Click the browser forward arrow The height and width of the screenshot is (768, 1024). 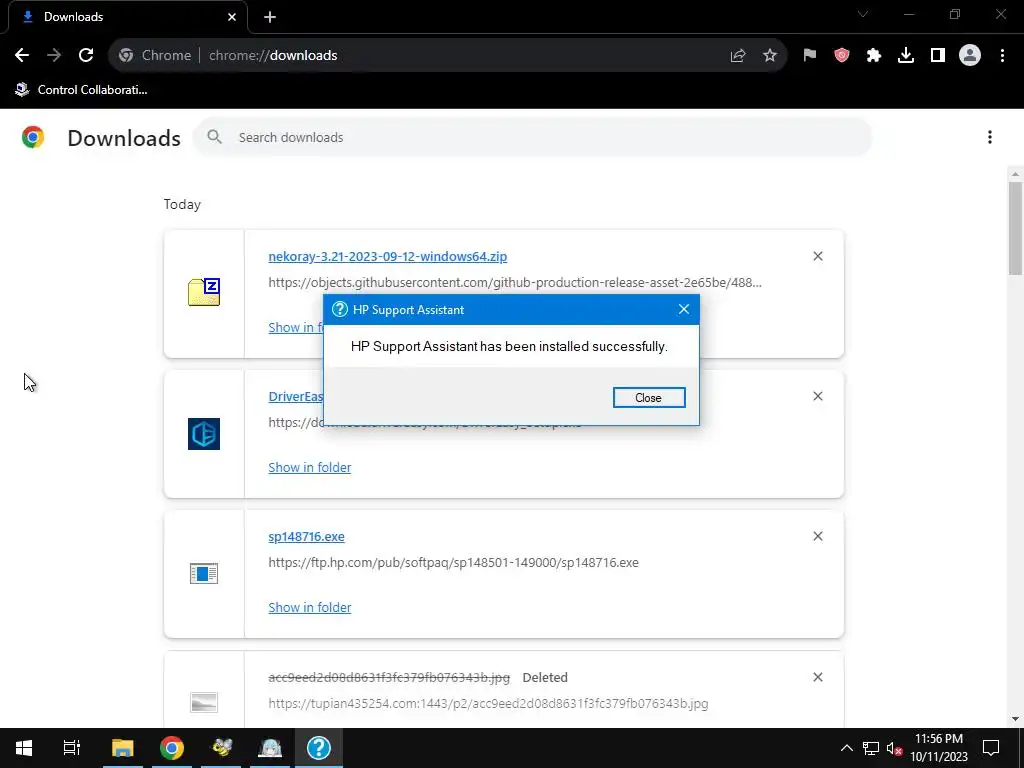[x=54, y=56]
